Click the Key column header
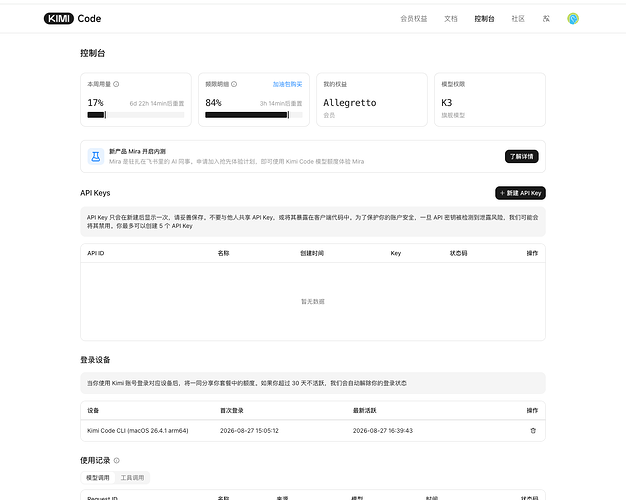This screenshot has width=626, height=500. 396,253
